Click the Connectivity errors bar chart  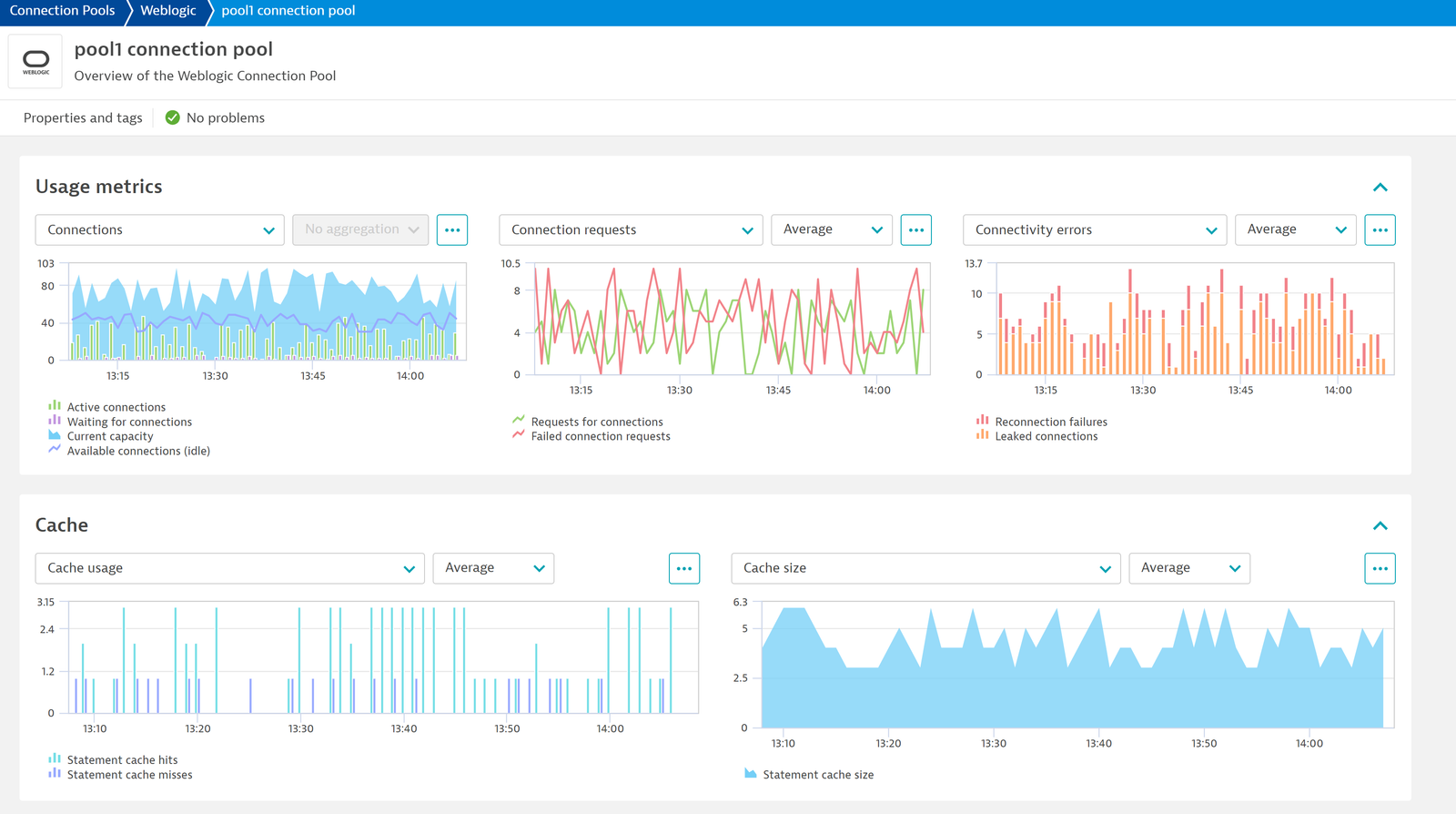1196,319
